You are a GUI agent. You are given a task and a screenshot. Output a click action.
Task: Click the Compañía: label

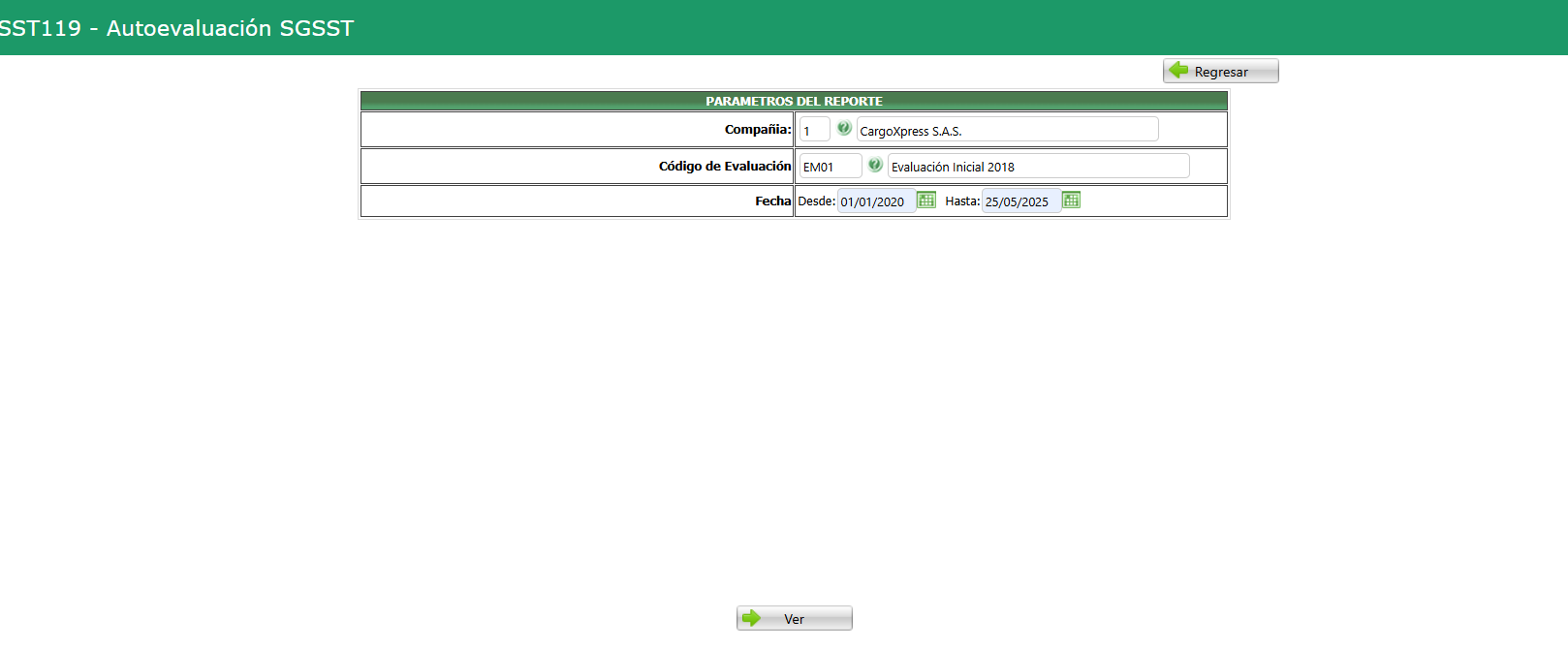click(758, 129)
